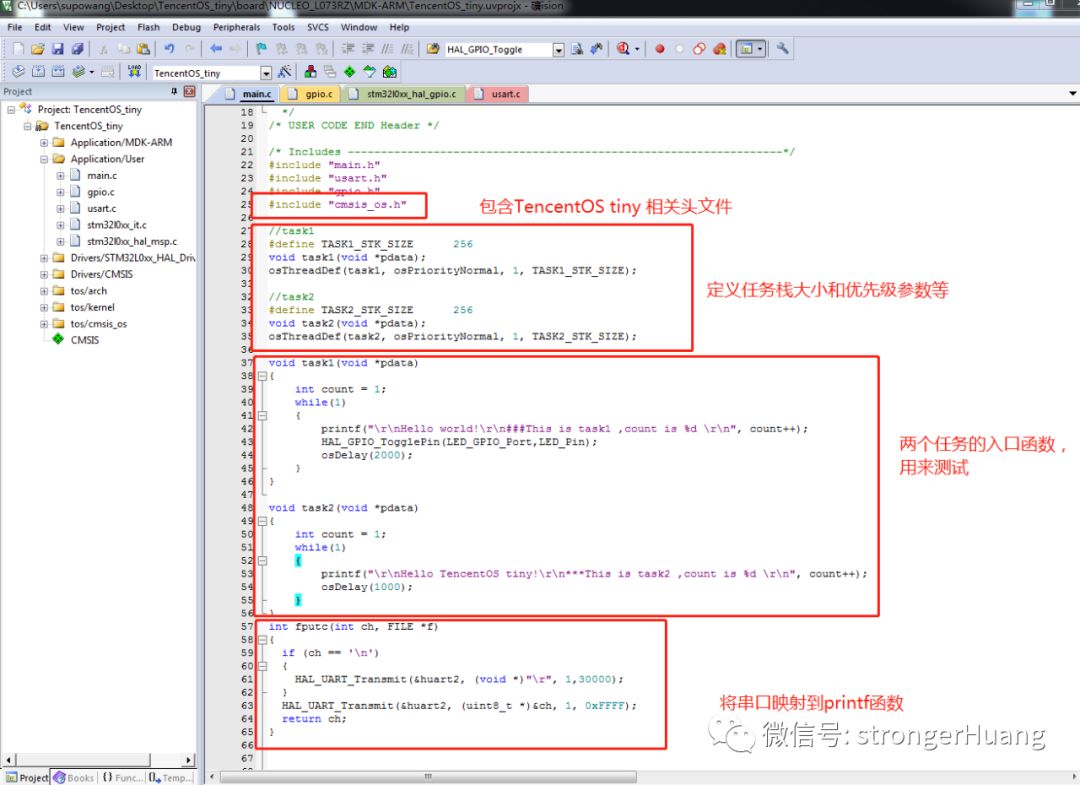Expand the stm32l0xx_it.c file node
The image size is (1080, 785).
61,225
